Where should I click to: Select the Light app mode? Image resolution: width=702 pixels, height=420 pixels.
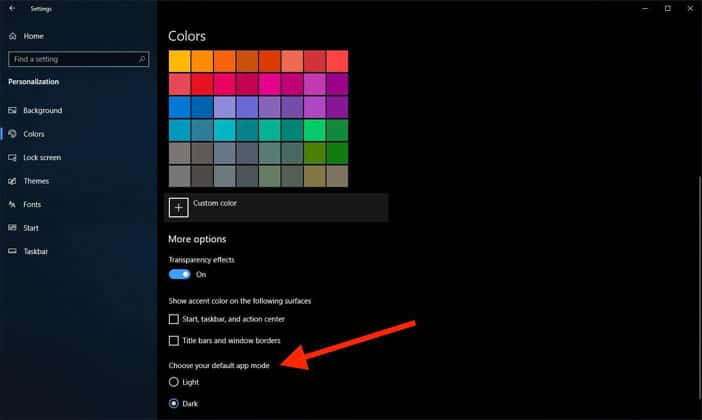(174, 382)
